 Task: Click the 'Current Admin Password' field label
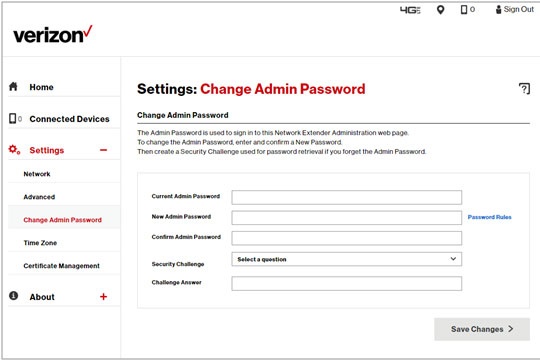tap(186, 196)
